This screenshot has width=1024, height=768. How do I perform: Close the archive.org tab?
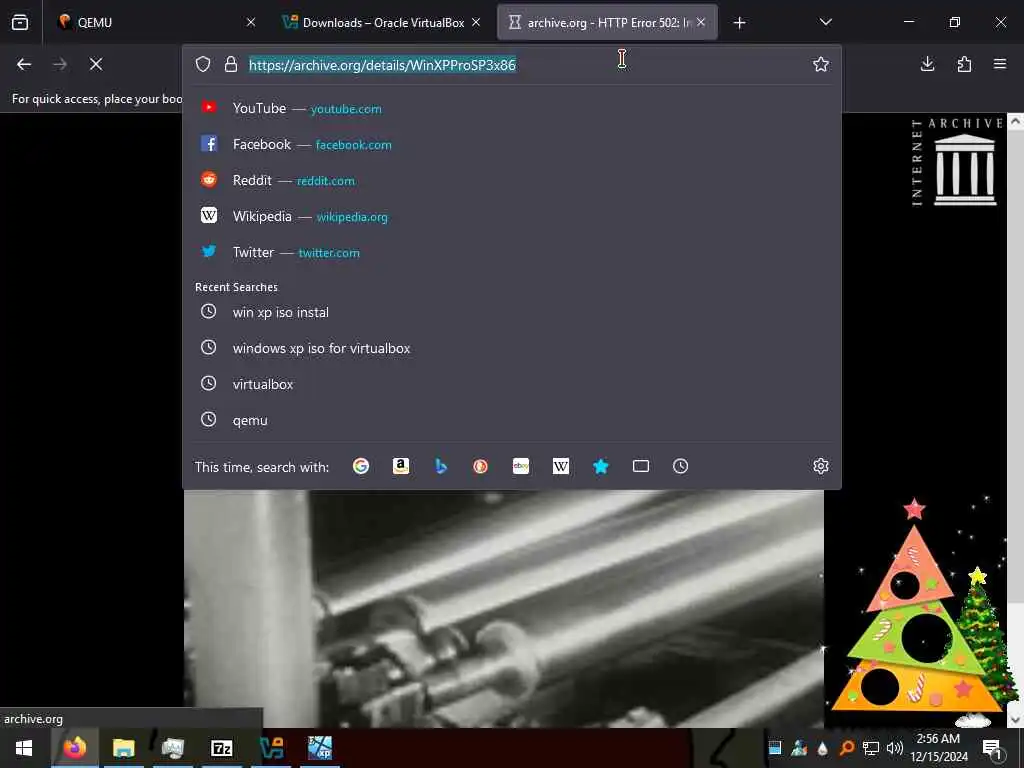coord(701,22)
